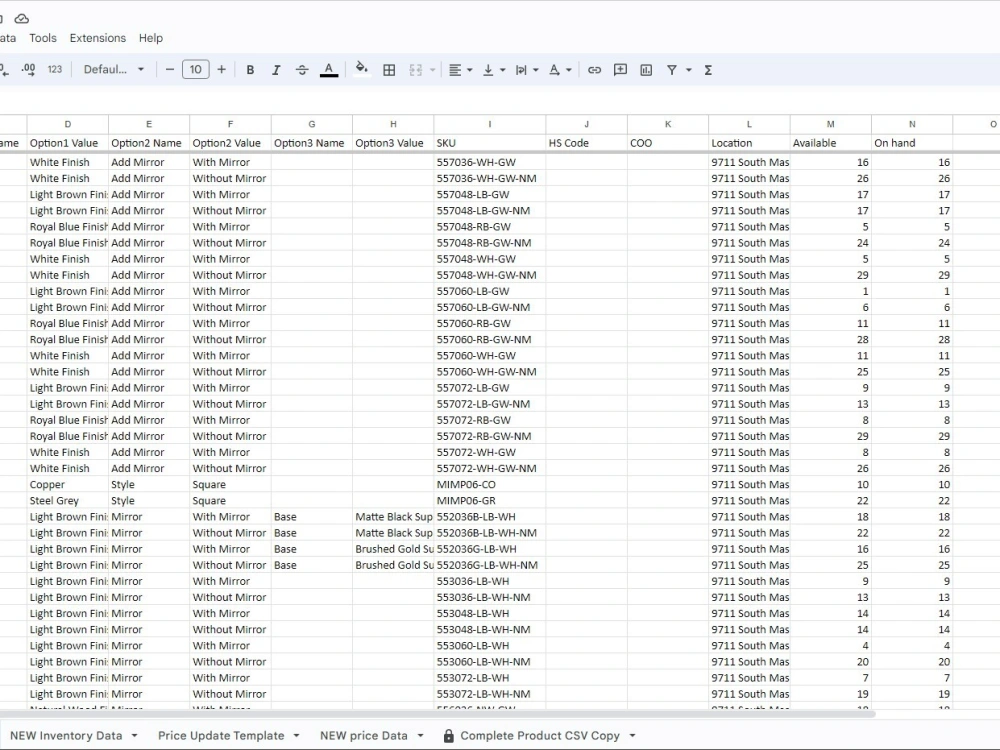Open merge cells options arrow
Image resolution: width=1000 pixels, height=750 pixels.
click(432, 70)
